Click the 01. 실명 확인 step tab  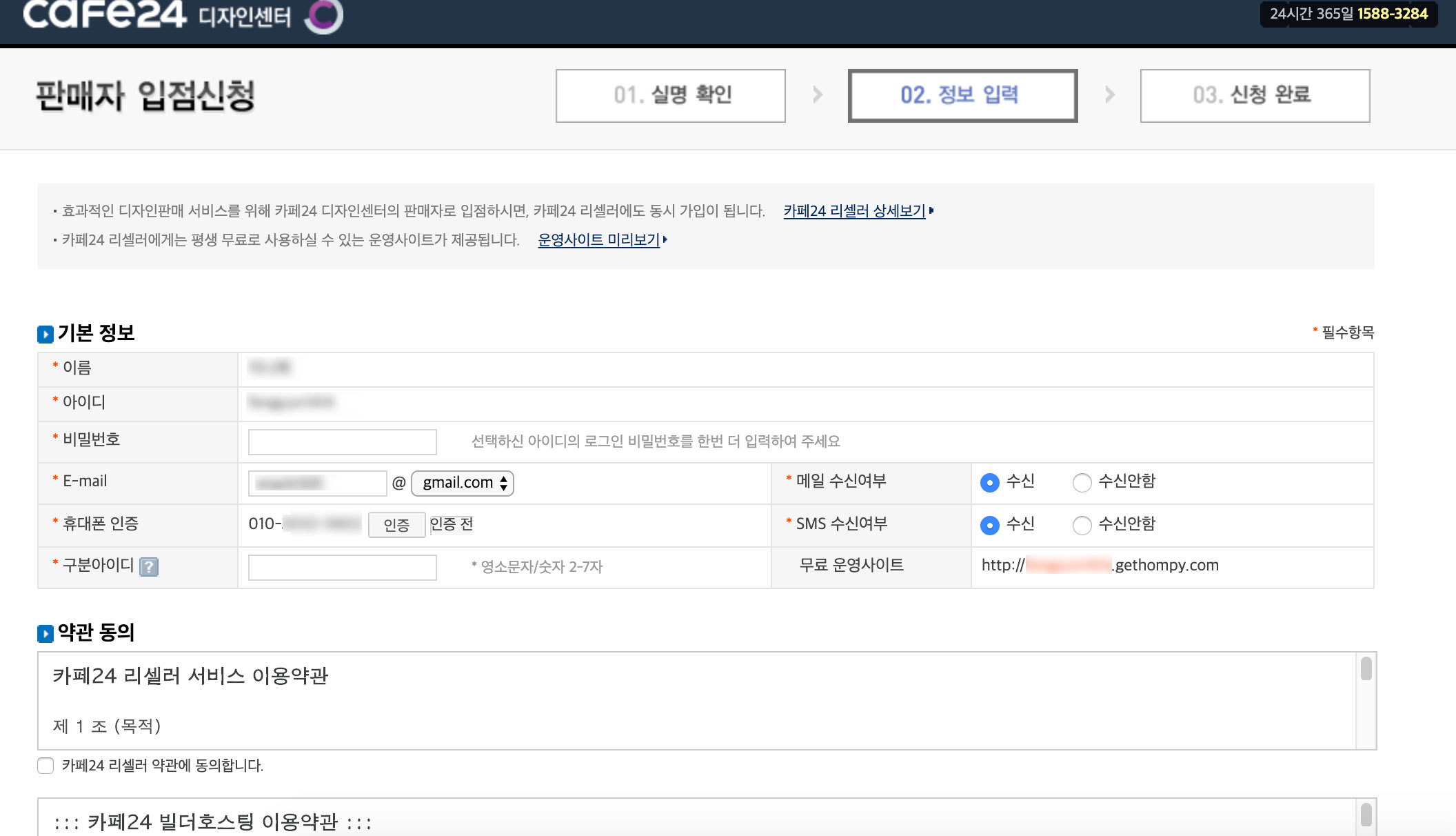point(670,96)
